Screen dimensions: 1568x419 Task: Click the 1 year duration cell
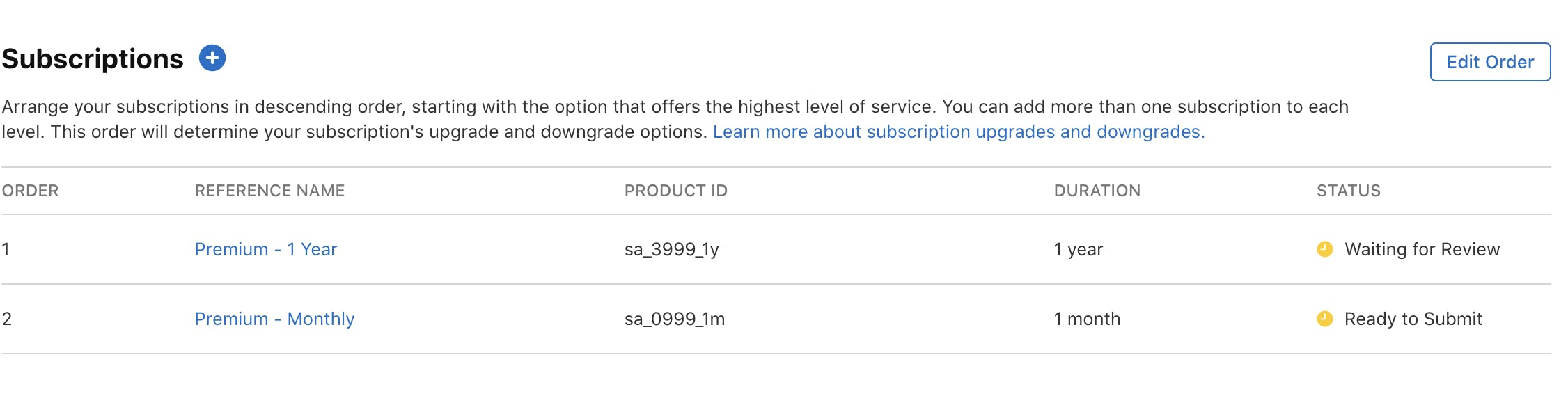click(1078, 249)
